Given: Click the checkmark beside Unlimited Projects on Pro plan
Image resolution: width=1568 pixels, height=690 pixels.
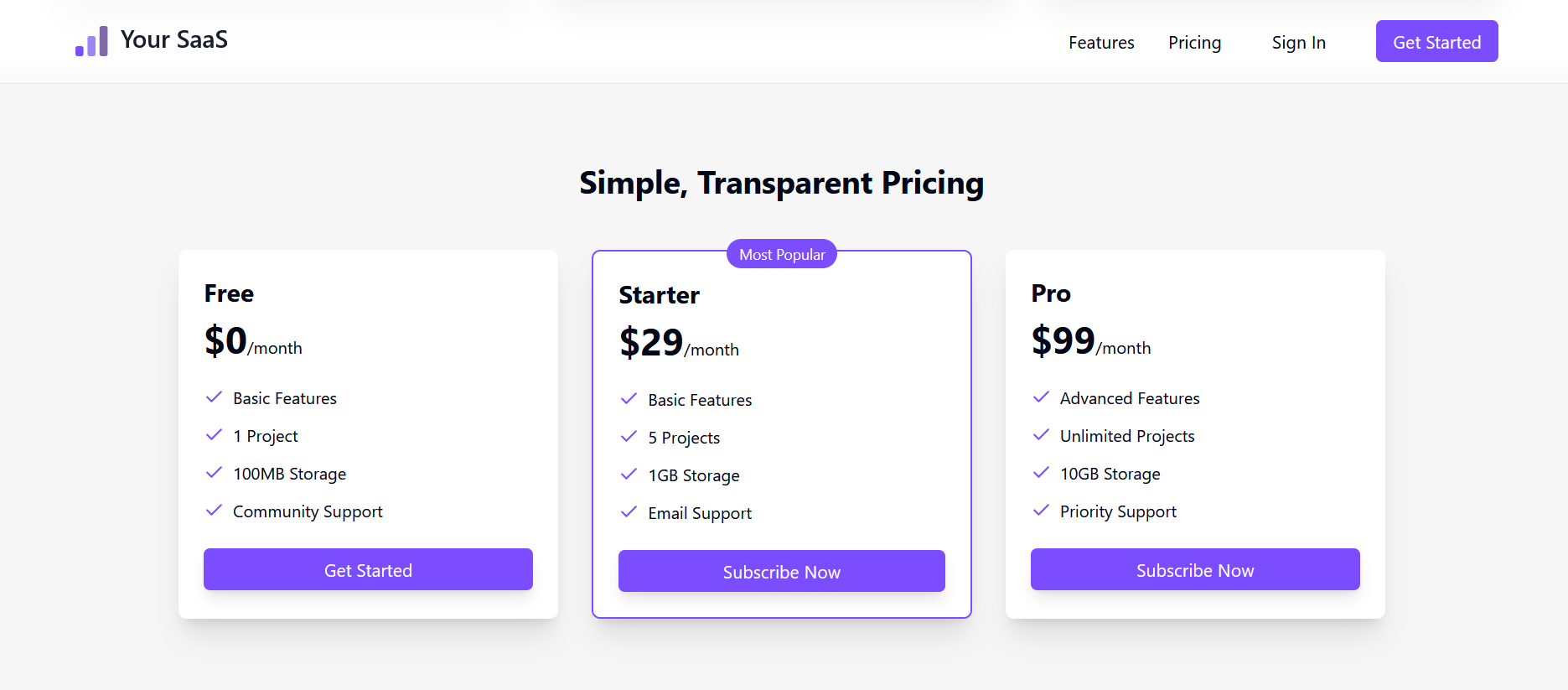Looking at the screenshot, I should pos(1042,434).
